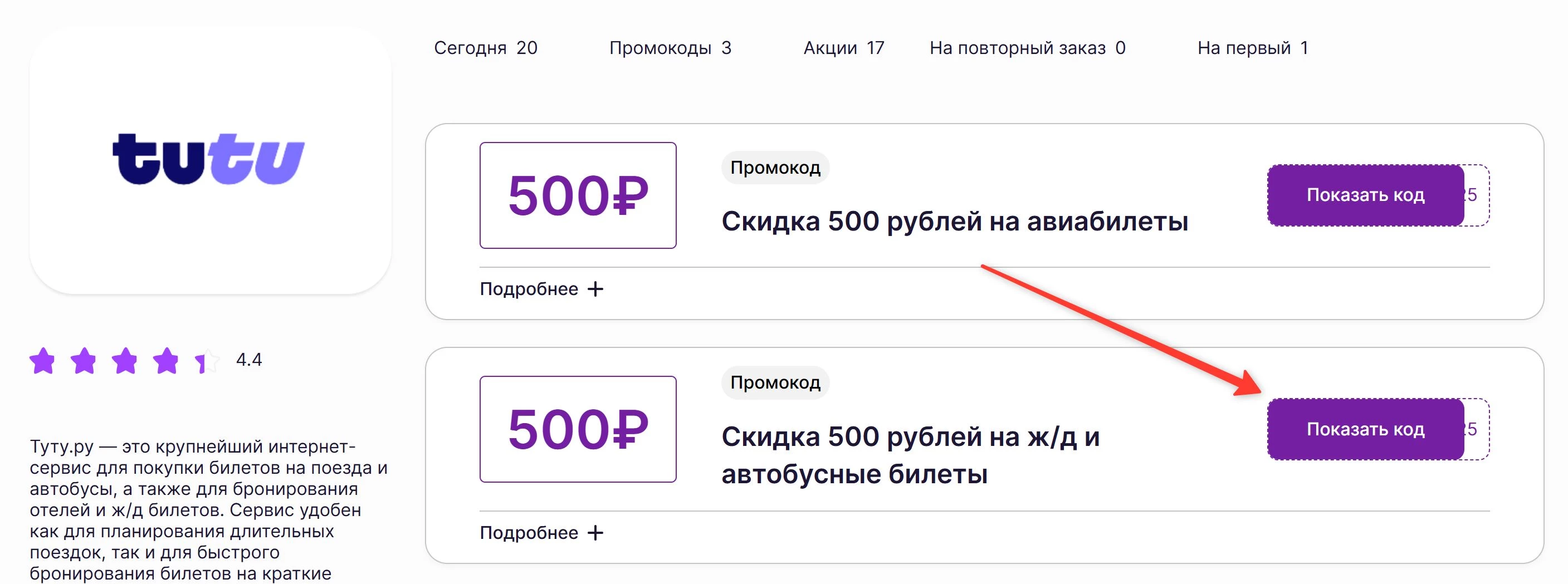Click the plus icon next to second Подробнее
The height and width of the screenshot is (584, 1568).
tap(597, 532)
